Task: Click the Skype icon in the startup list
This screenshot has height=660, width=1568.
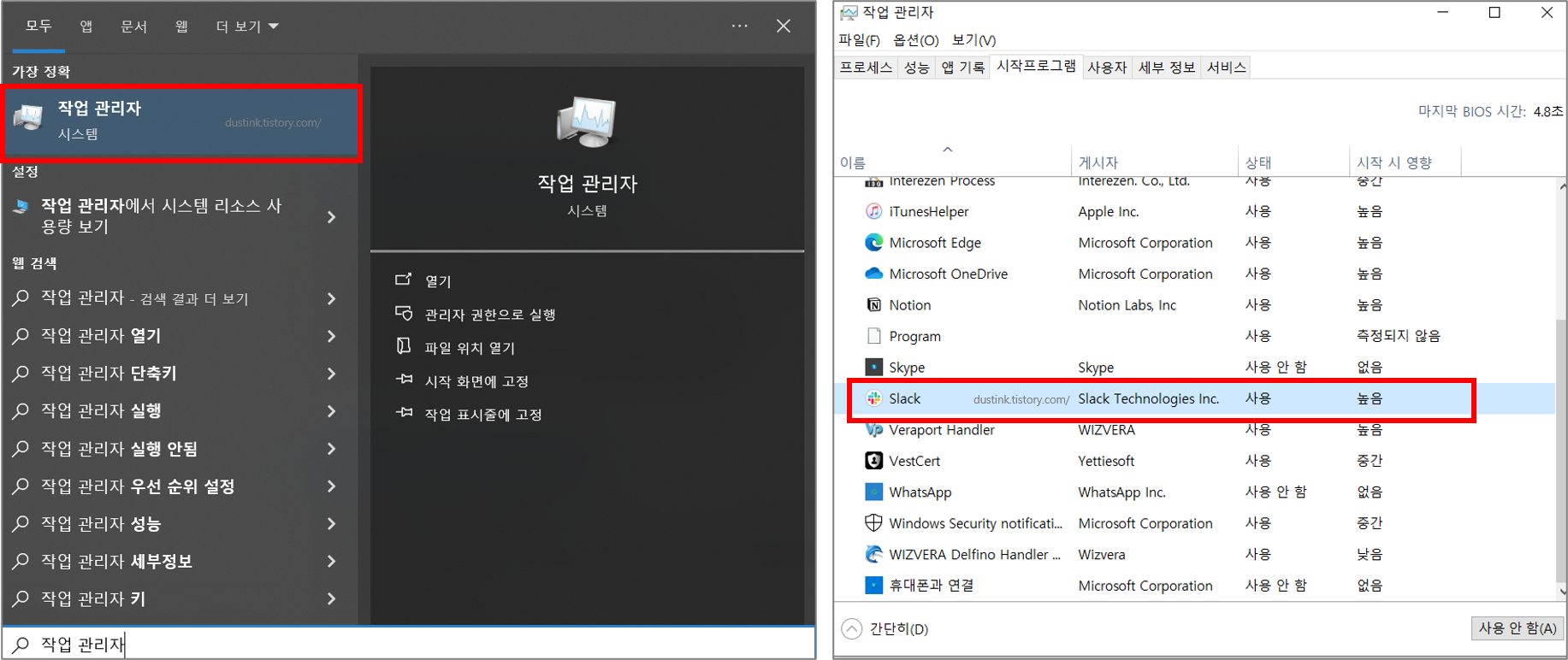Action: click(x=873, y=367)
